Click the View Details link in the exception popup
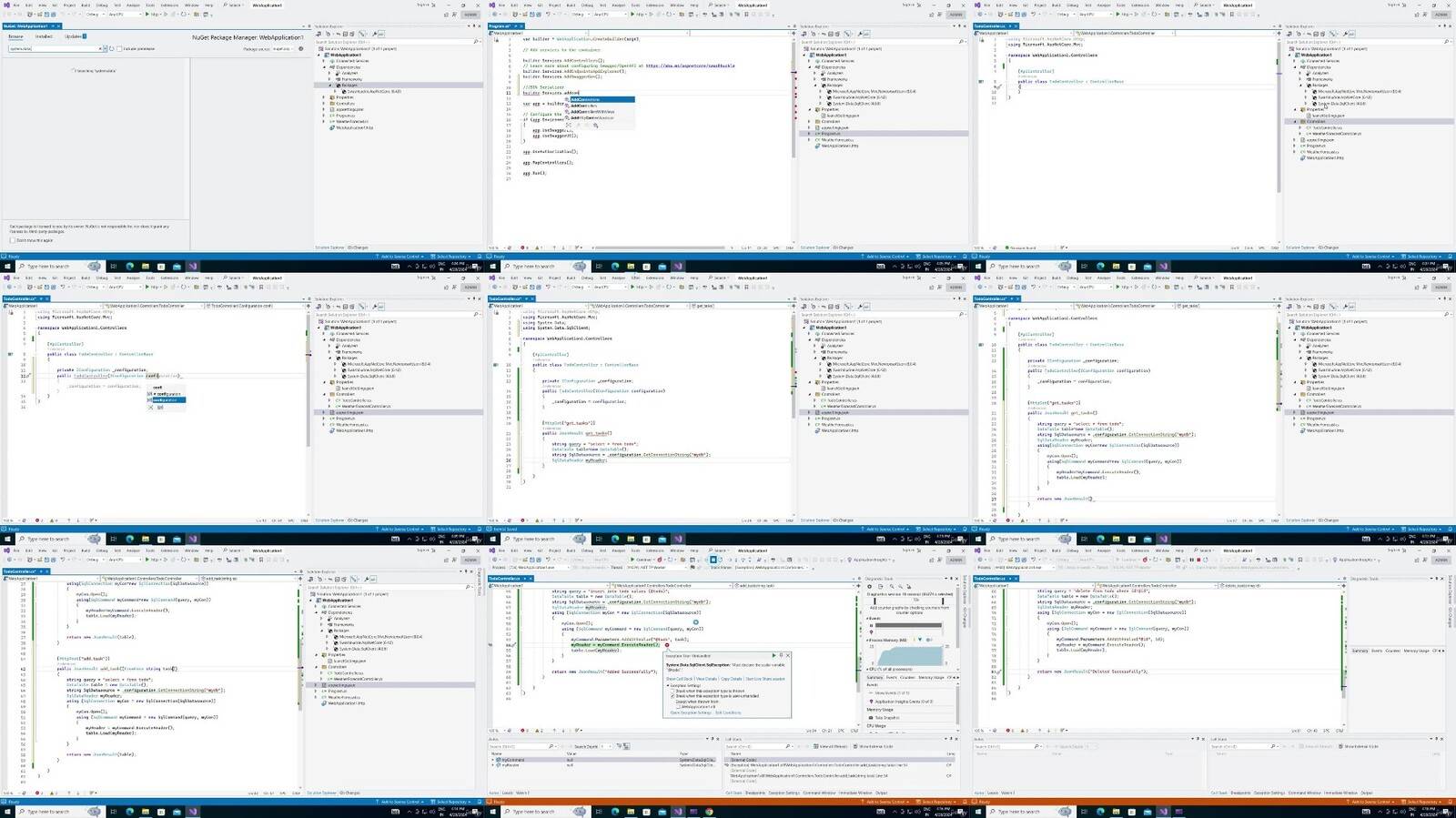1456x818 pixels. tap(707, 679)
